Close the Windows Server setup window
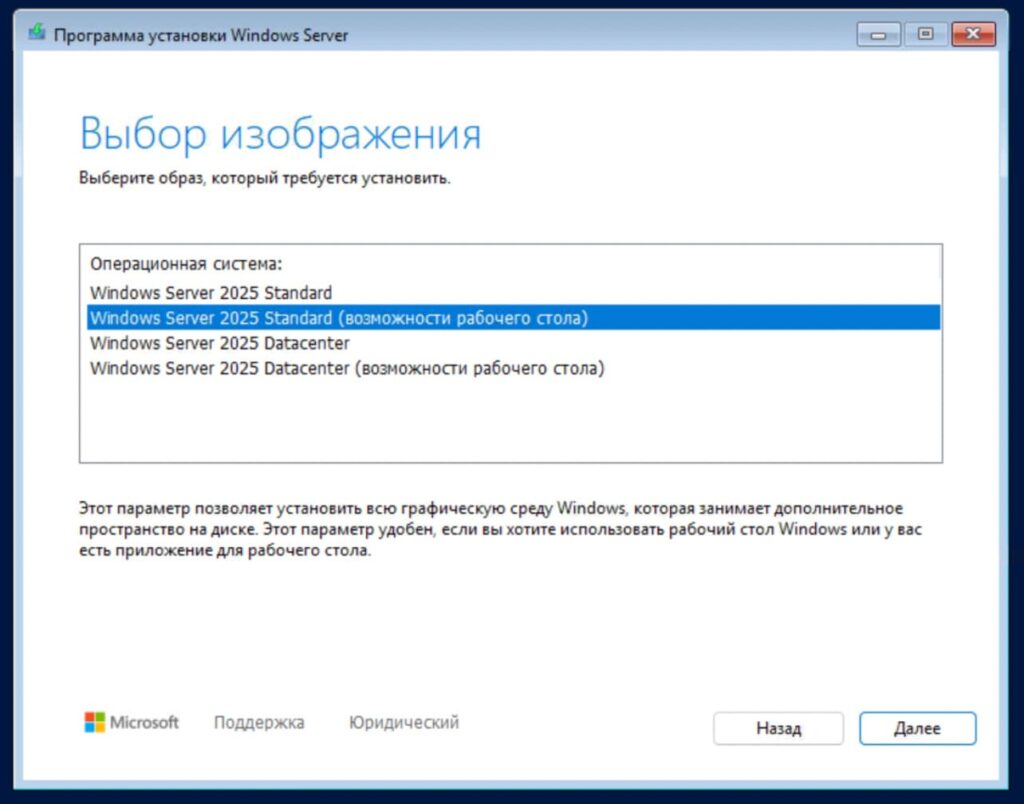 [x=973, y=34]
